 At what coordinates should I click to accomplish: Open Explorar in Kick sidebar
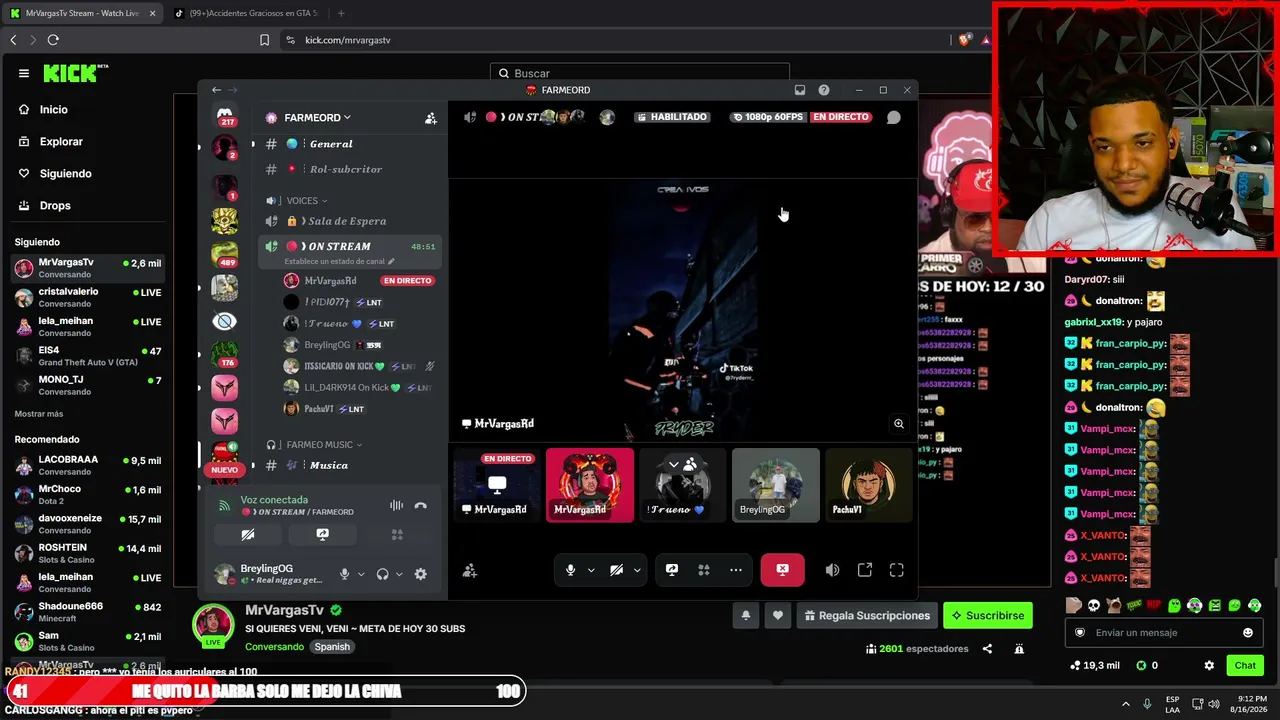61,142
